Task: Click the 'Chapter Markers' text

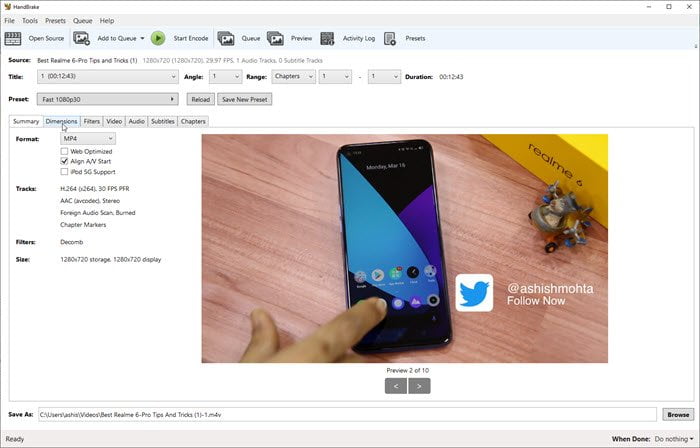Action: 83,225
